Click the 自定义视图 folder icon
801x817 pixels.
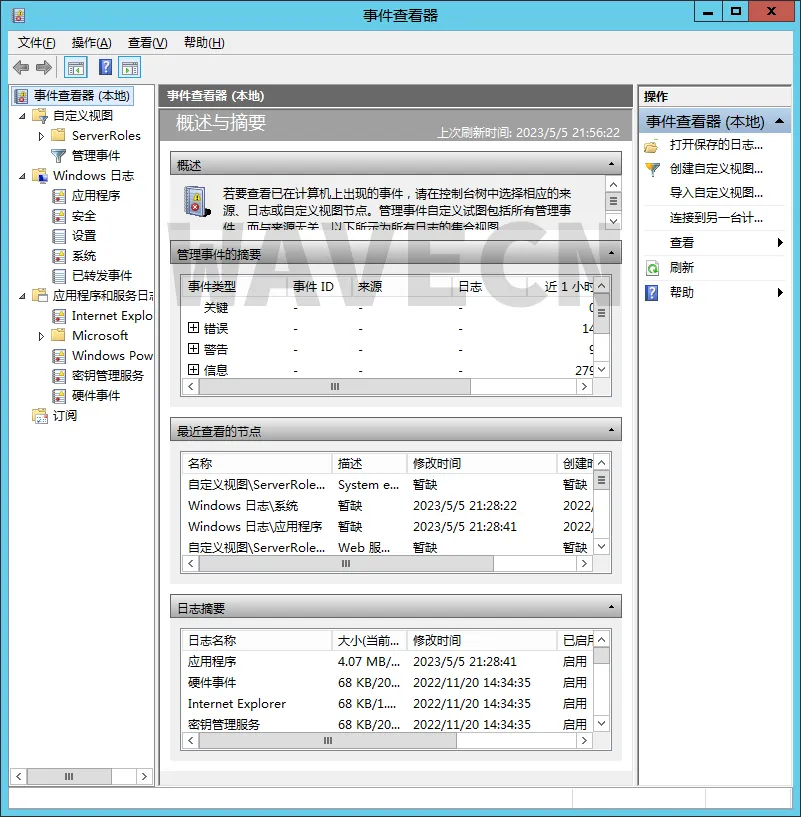(x=40, y=116)
